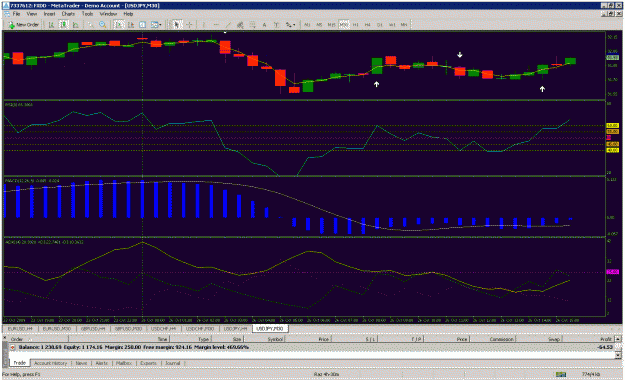Switch to M5 timeframe
The height and width of the screenshot is (380, 625).
click(x=319, y=25)
